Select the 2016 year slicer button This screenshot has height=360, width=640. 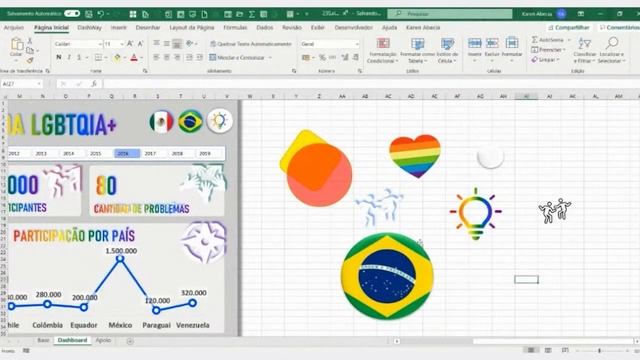(127, 153)
